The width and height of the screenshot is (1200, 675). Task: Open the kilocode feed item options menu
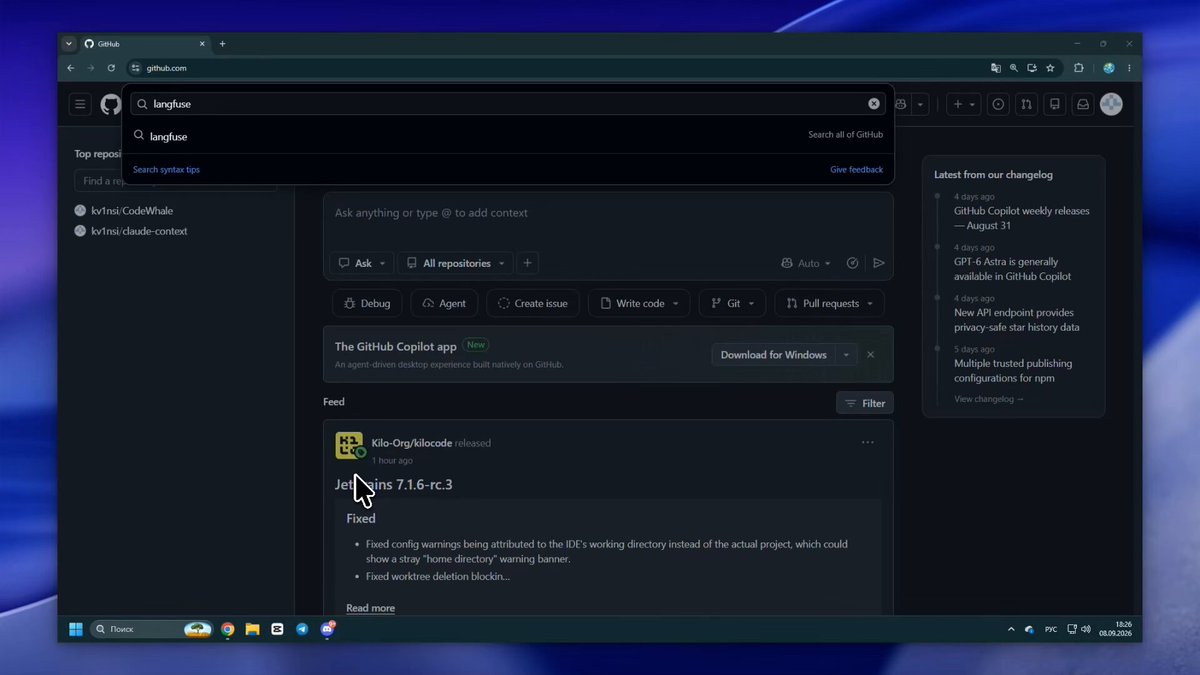pos(867,442)
